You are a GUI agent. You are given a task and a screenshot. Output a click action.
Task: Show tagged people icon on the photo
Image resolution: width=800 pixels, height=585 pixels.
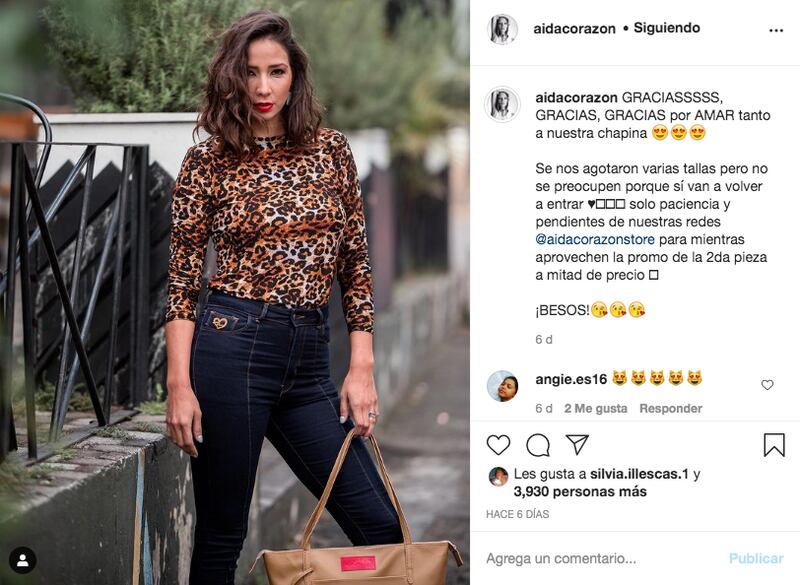click(22, 561)
